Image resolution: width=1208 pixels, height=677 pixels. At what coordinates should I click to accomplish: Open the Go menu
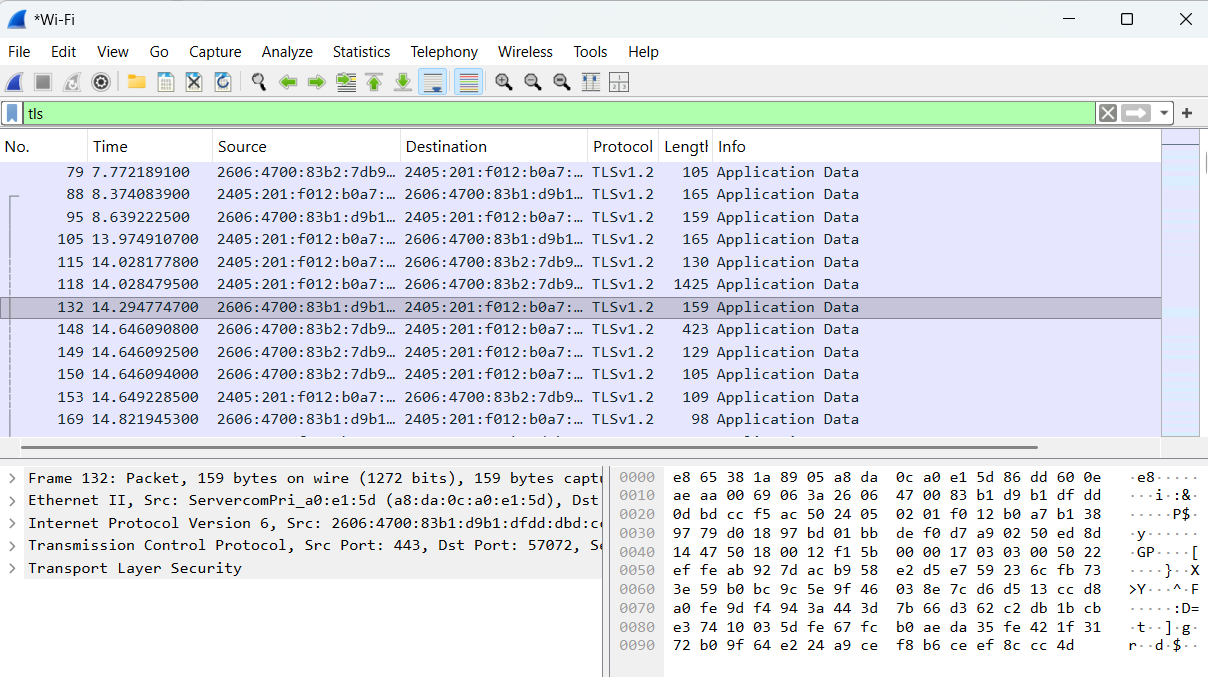159,52
